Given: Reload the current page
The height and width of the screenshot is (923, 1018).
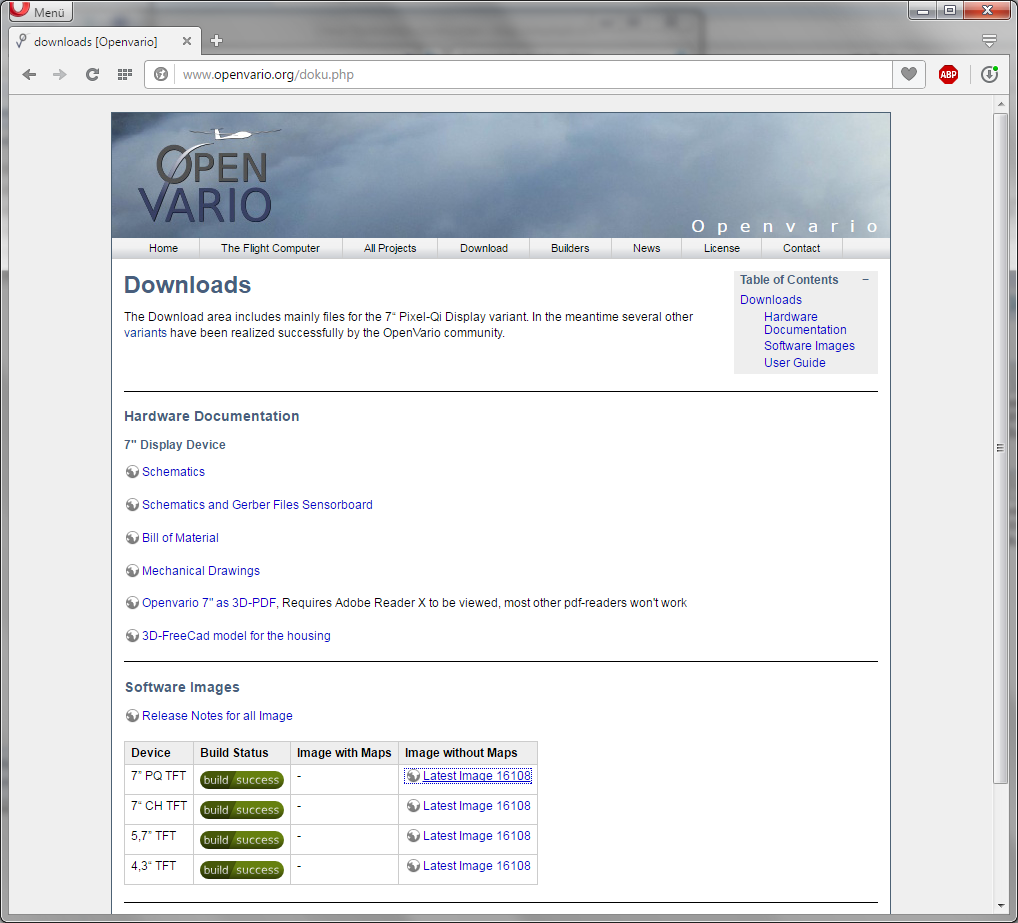Looking at the screenshot, I should [92, 75].
